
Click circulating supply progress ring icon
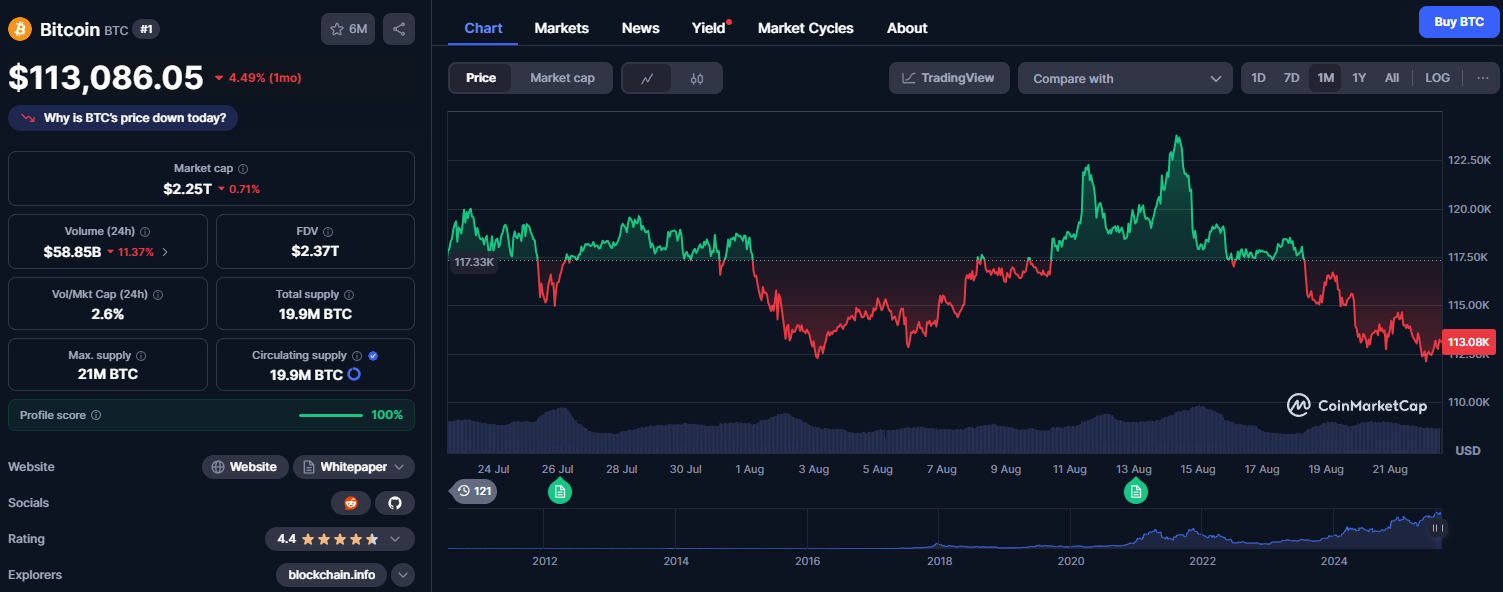coord(353,374)
